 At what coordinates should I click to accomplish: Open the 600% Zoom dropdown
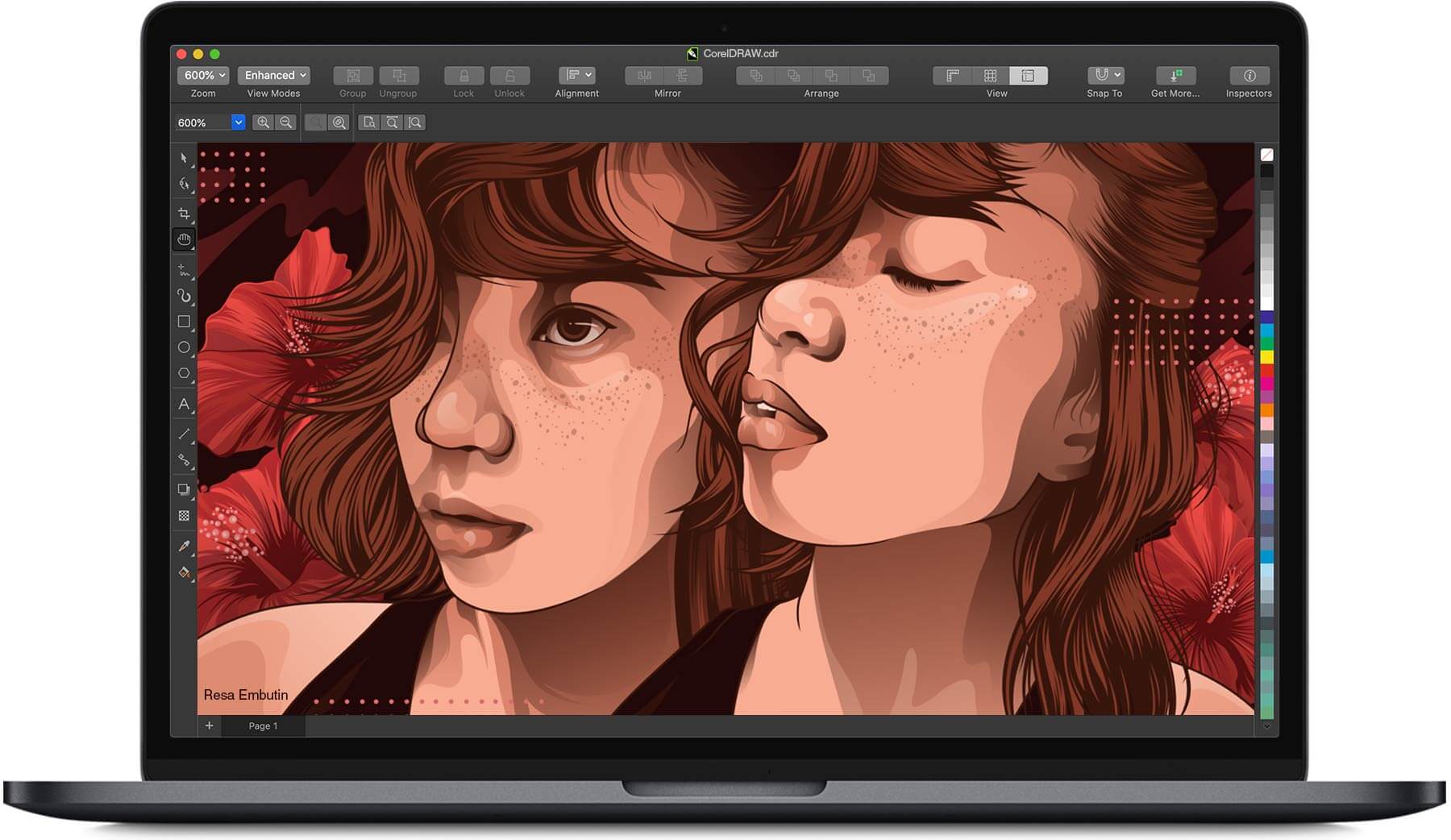pos(203,76)
